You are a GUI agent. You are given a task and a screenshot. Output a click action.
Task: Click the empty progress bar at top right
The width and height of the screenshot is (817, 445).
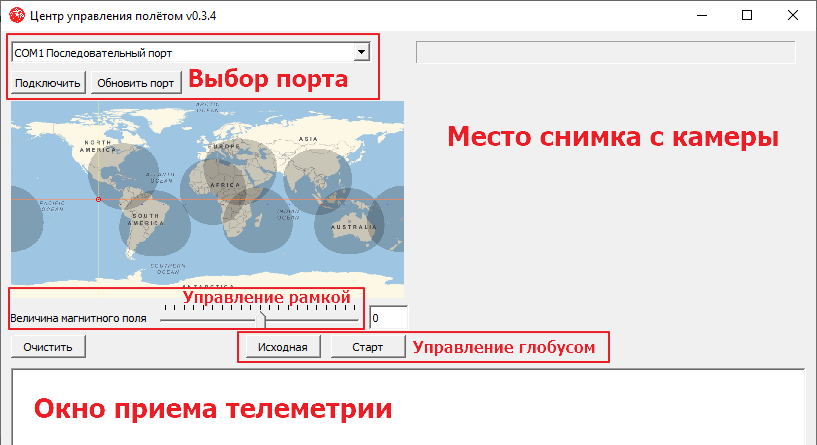[x=605, y=52]
